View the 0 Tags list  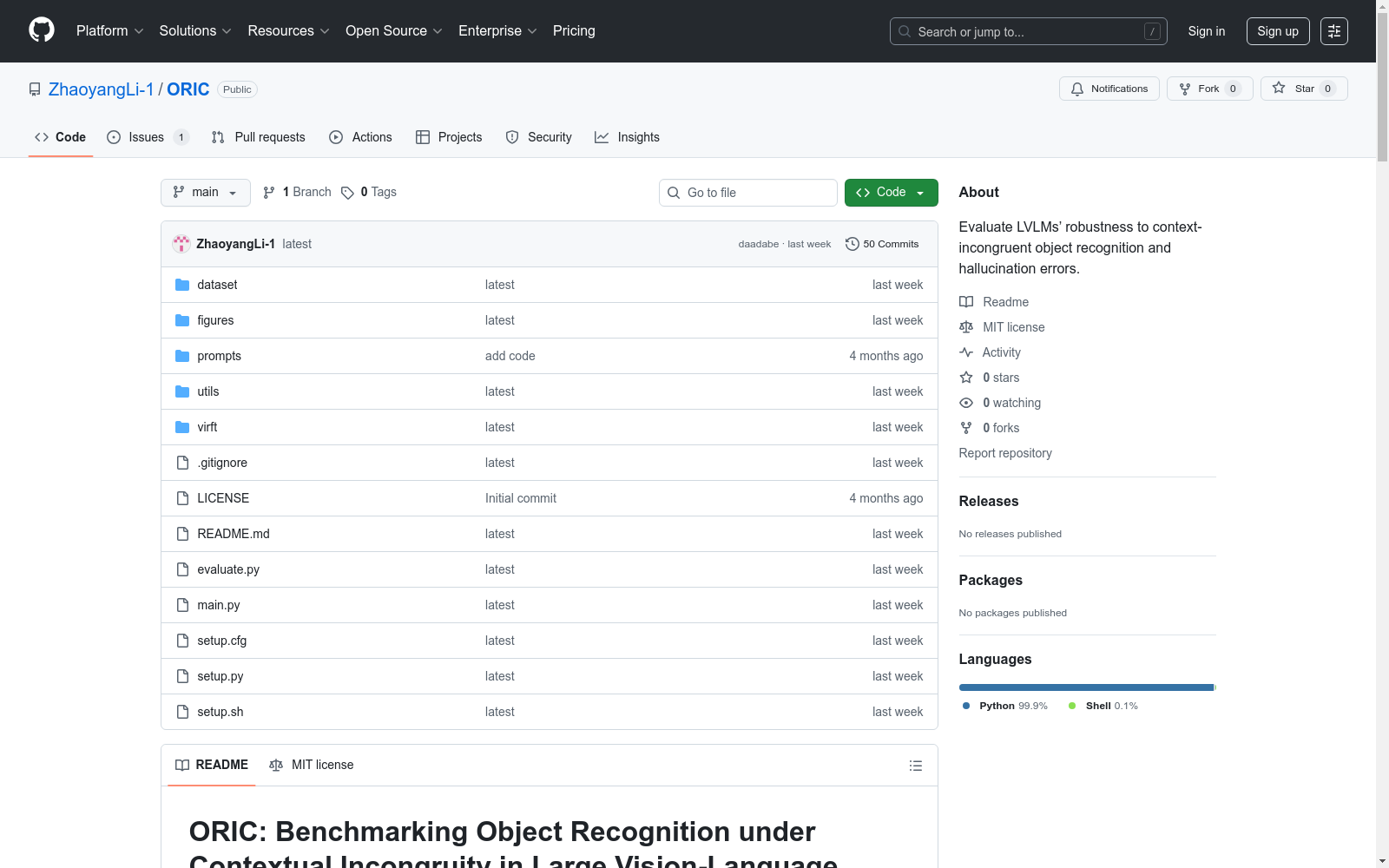coord(369,193)
